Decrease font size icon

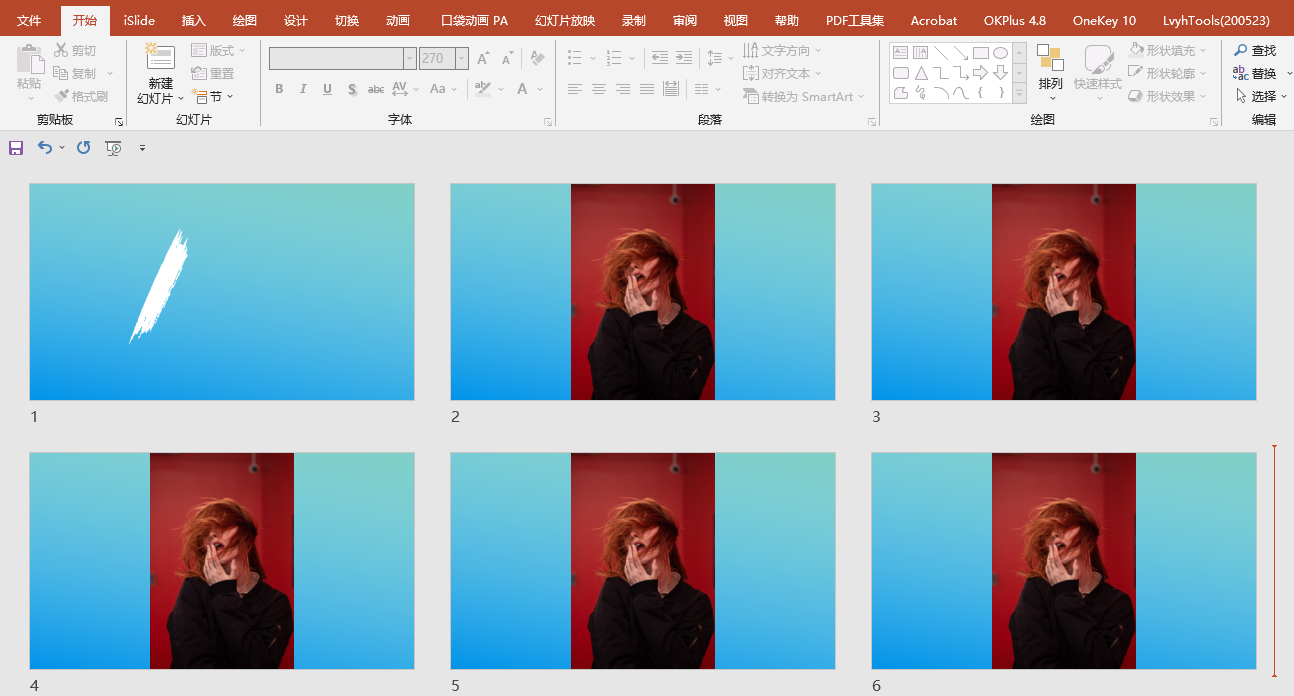pos(507,59)
